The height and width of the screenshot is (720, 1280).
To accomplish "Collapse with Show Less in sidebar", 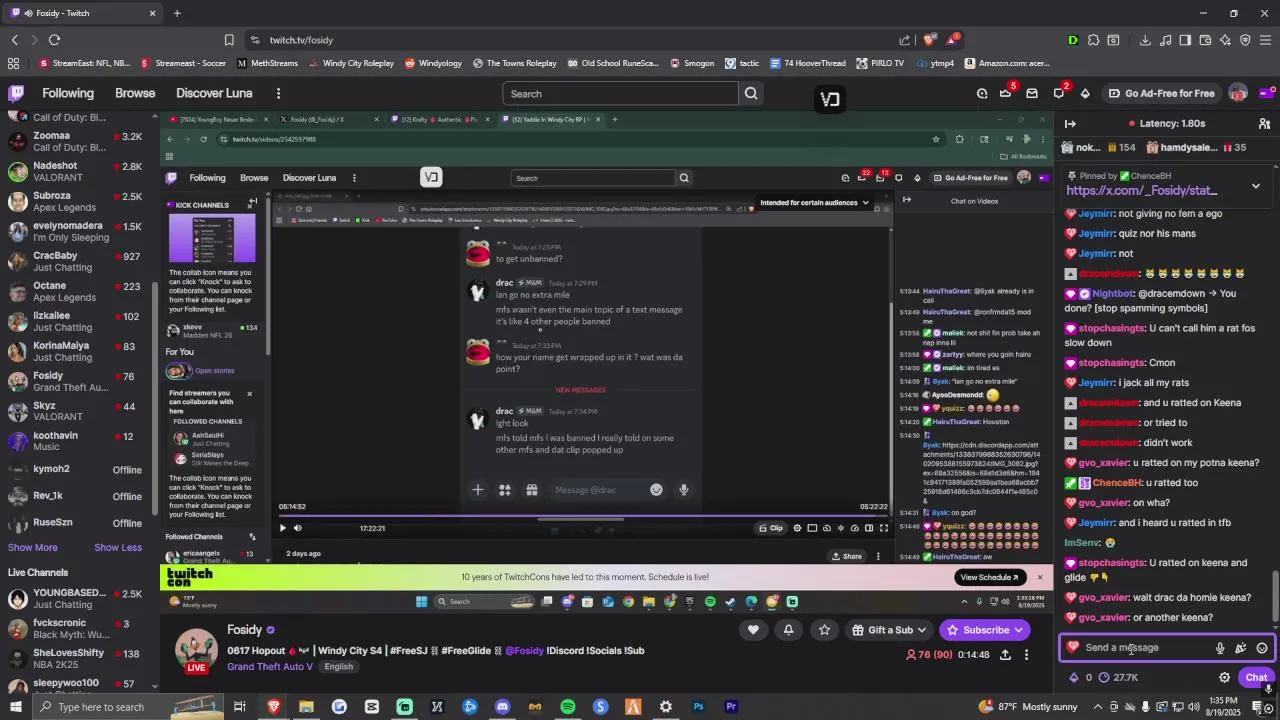I will click(118, 547).
